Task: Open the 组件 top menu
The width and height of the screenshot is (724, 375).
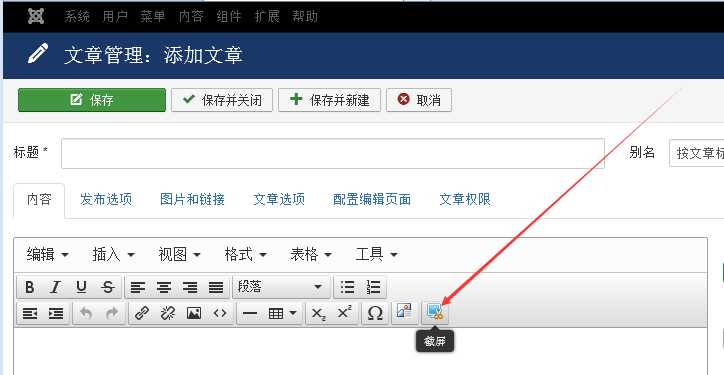Action: tap(229, 16)
